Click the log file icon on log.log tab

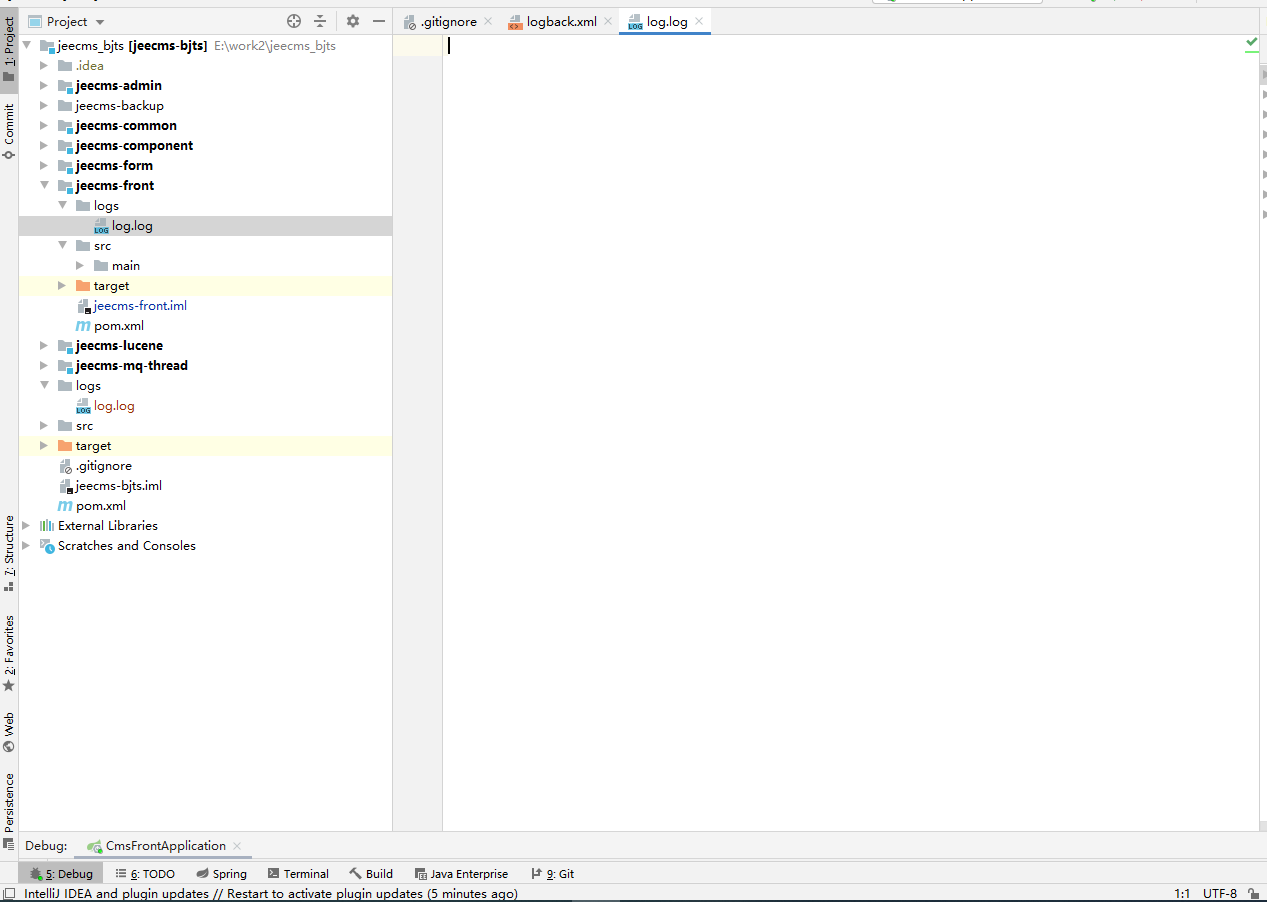(635, 22)
